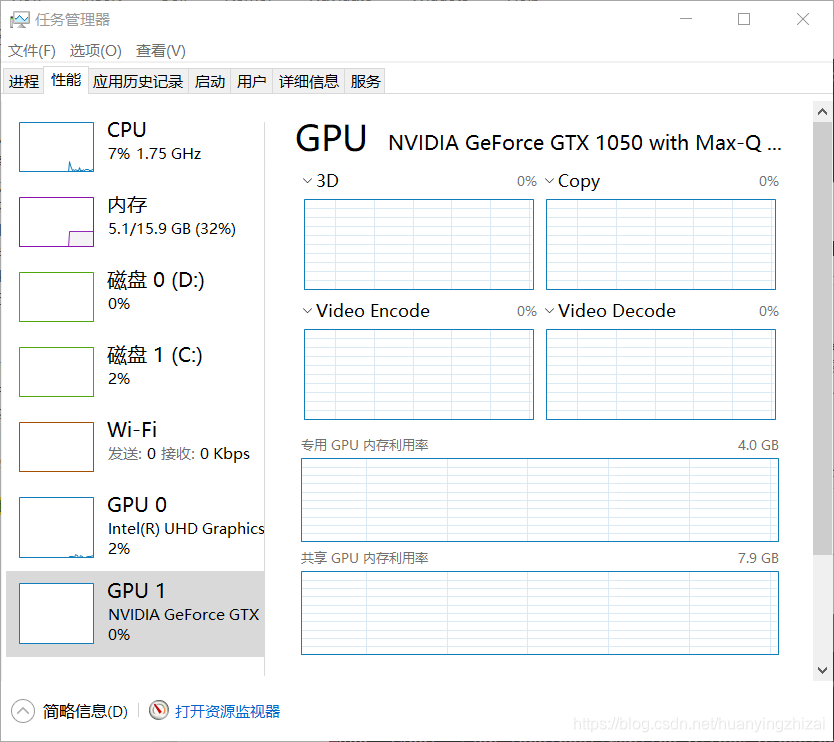Switch to the 进程 tab
The height and width of the screenshot is (742, 834).
[x=23, y=81]
